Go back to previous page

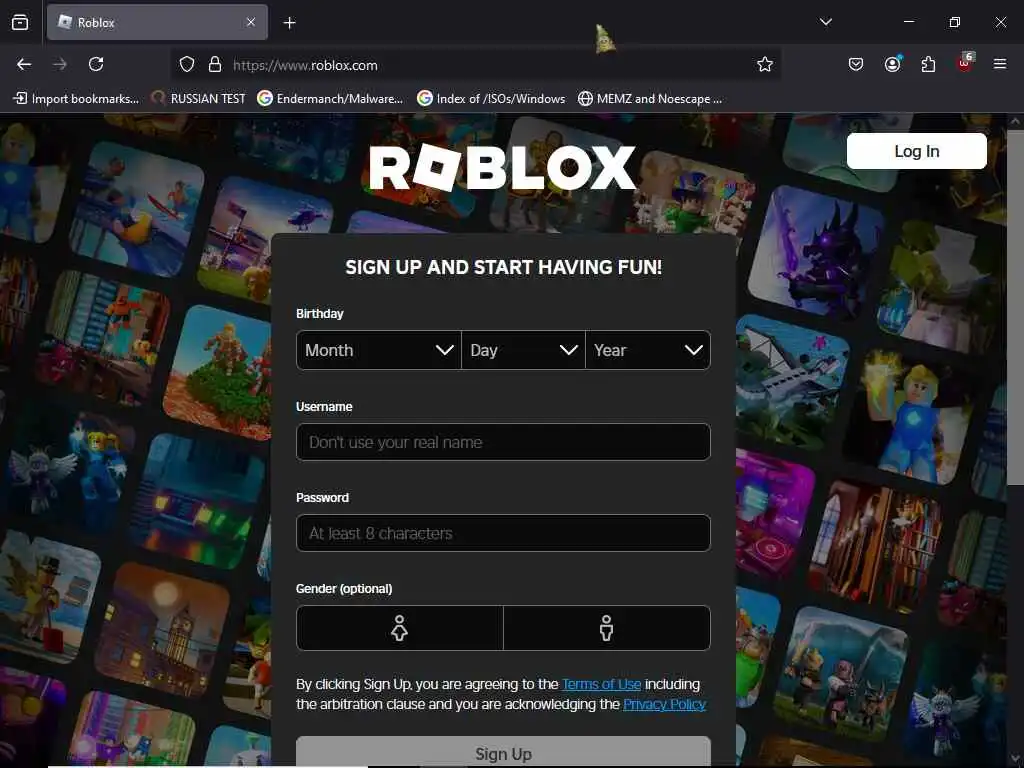point(24,64)
